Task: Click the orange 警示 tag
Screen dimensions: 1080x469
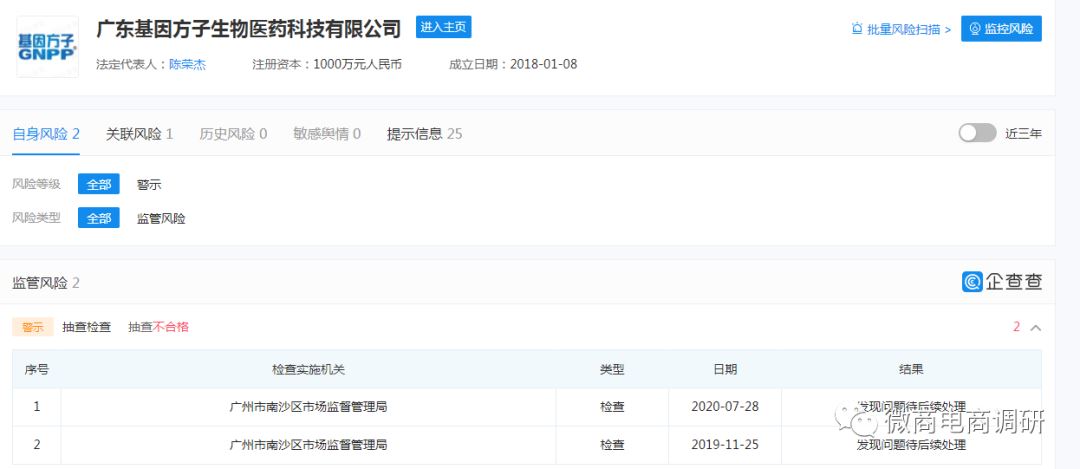Action: [32, 327]
